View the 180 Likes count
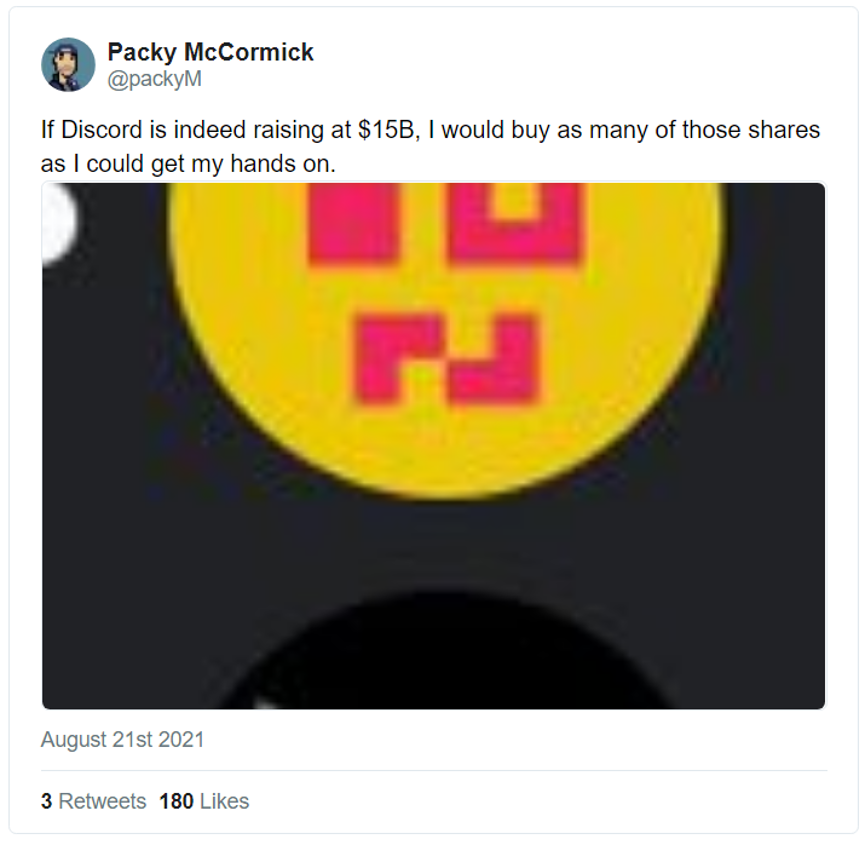The width and height of the screenshot is (866, 845). coord(204,801)
